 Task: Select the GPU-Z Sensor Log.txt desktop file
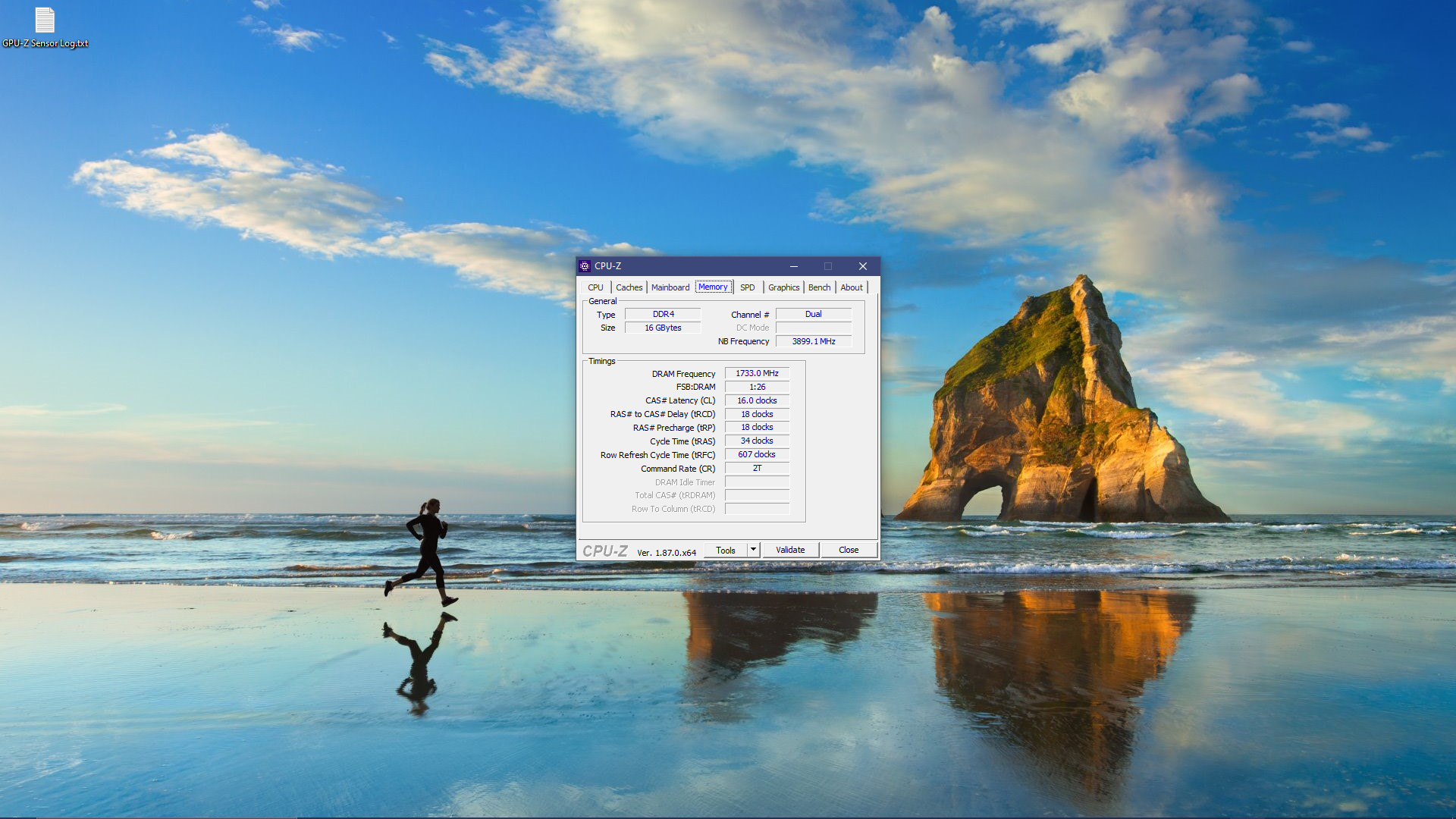pyautogui.click(x=45, y=27)
